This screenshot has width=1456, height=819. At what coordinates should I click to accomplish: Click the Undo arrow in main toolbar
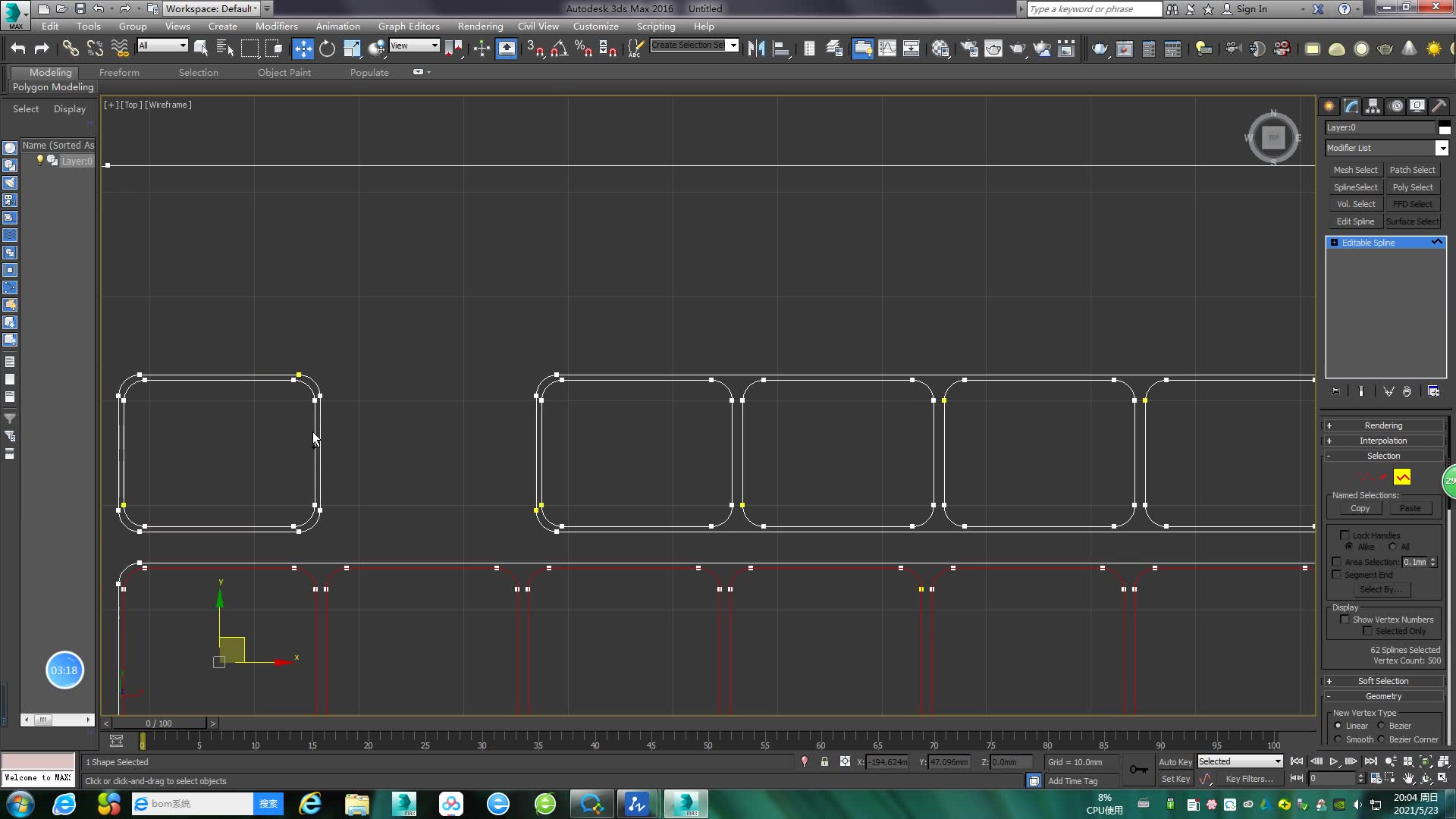18,49
